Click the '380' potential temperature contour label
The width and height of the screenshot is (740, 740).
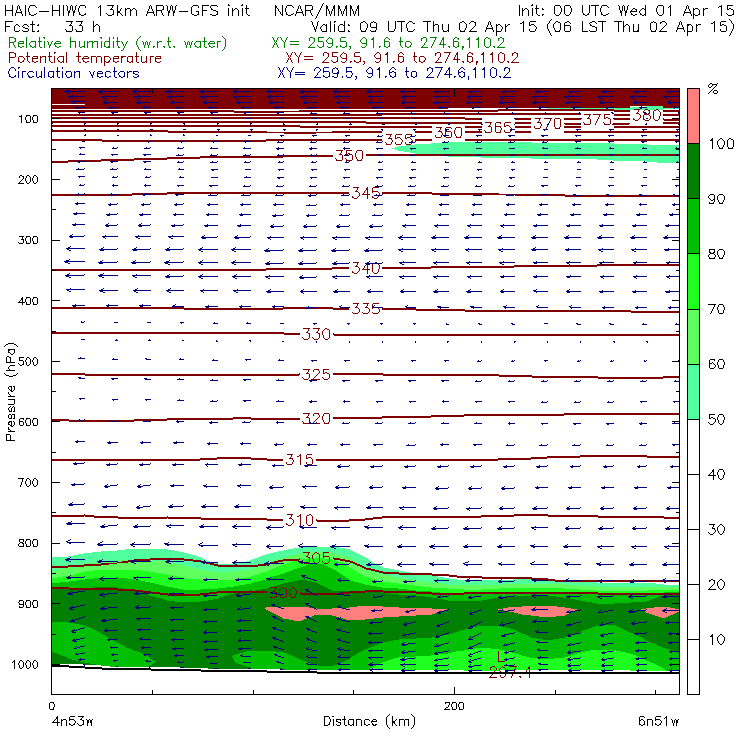click(x=647, y=115)
